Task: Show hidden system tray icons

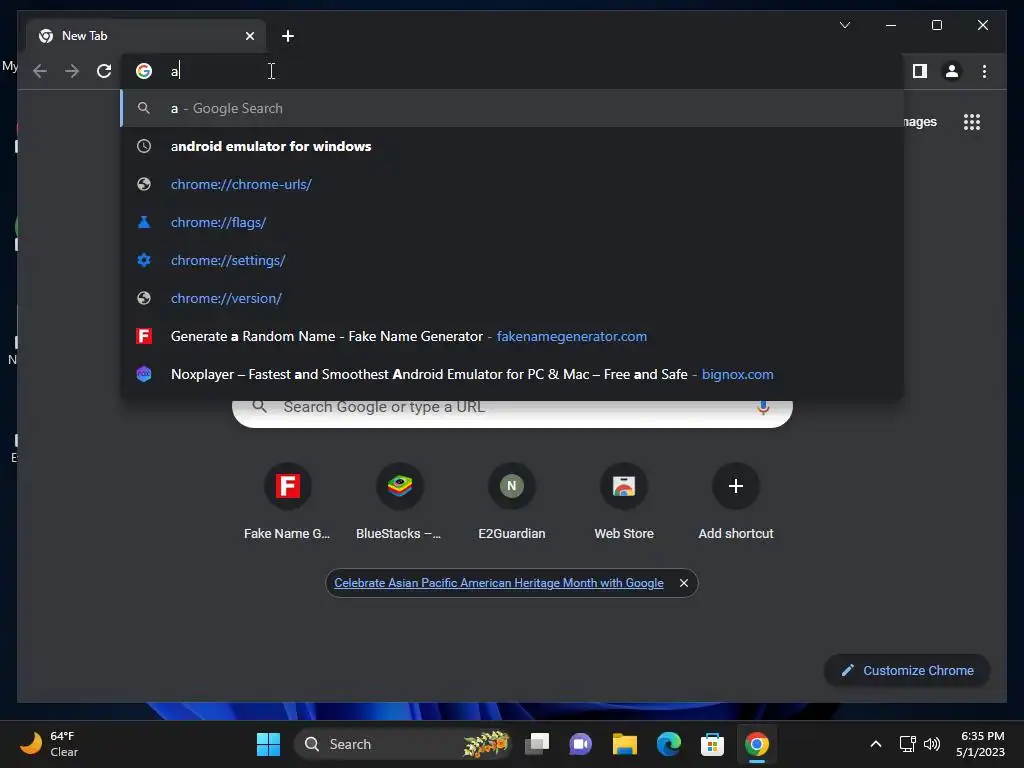Action: 876,744
